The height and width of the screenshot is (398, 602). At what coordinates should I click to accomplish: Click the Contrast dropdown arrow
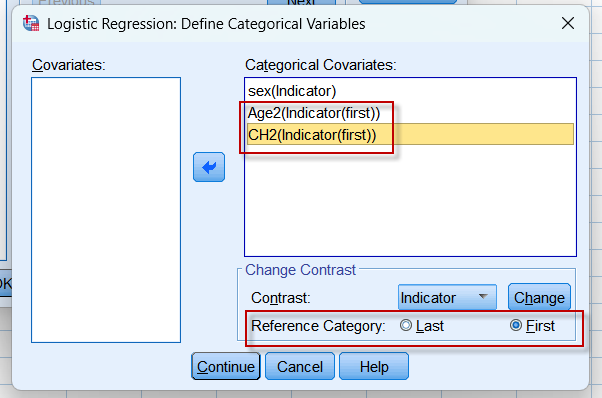pos(483,296)
